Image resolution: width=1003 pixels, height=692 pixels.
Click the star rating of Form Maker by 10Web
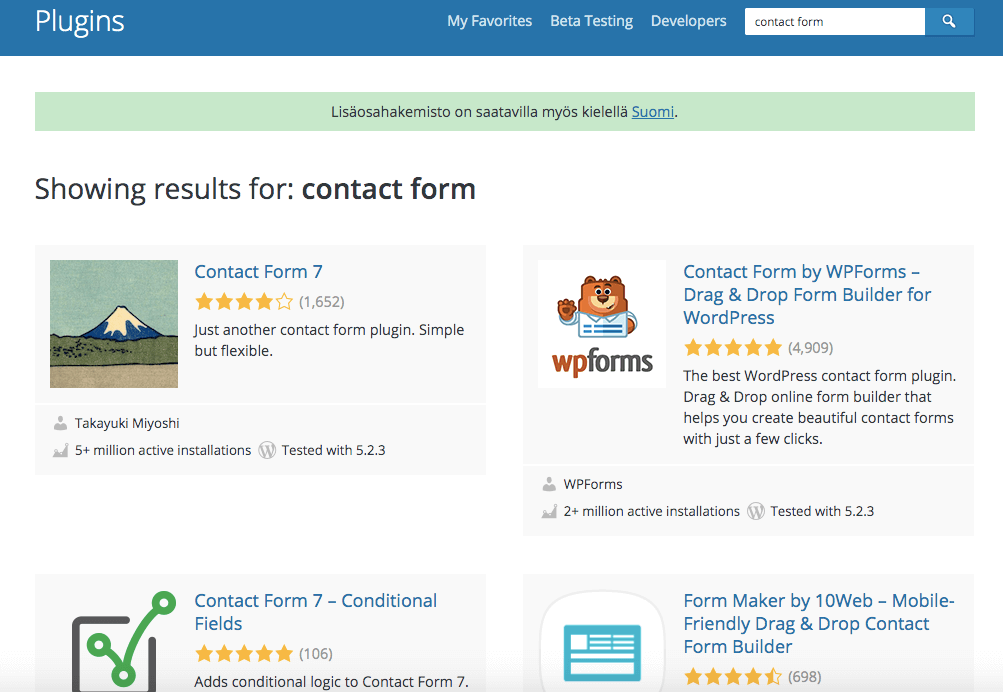(x=732, y=676)
